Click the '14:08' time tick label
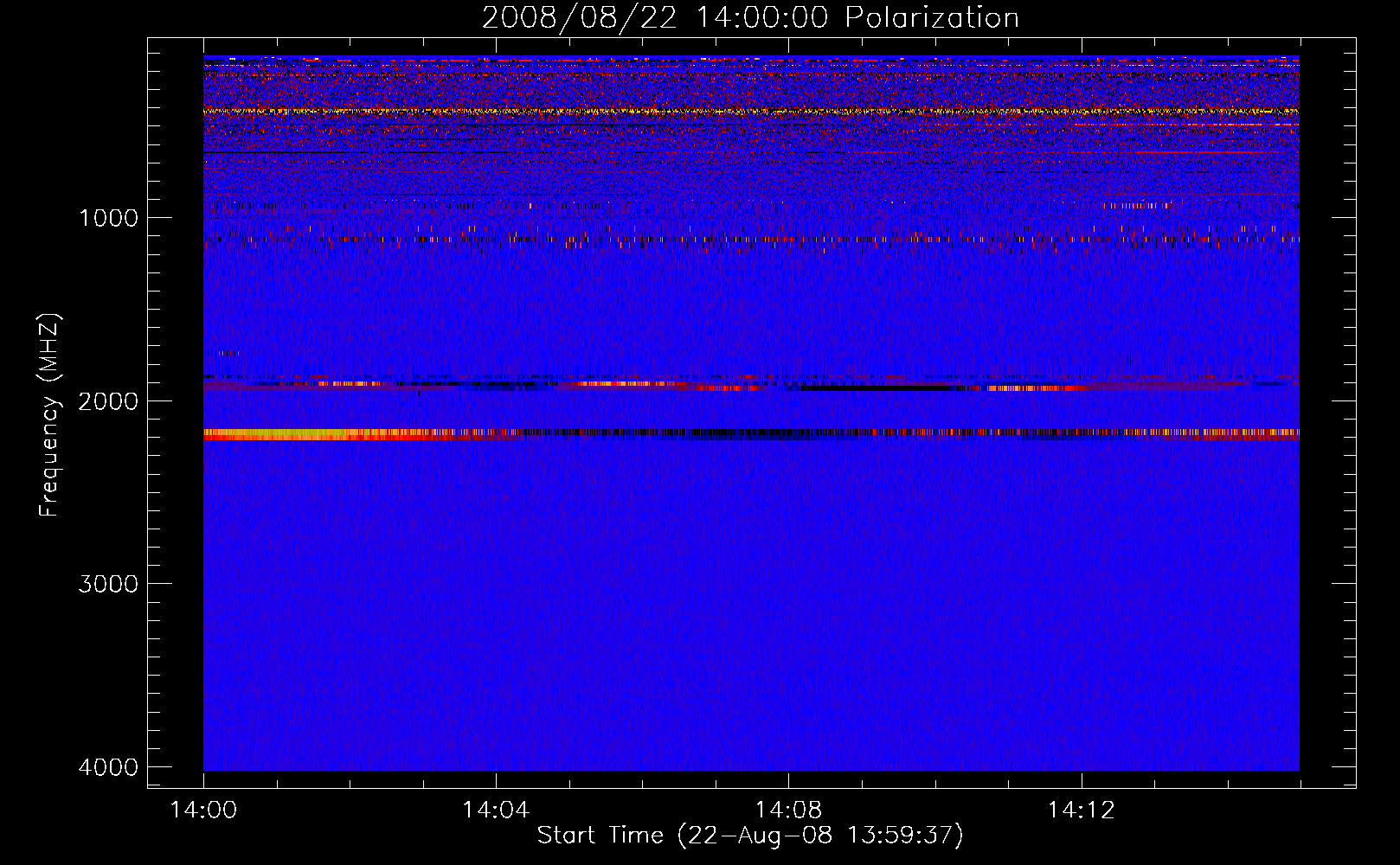This screenshot has height=865, width=1400. (788, 810)
